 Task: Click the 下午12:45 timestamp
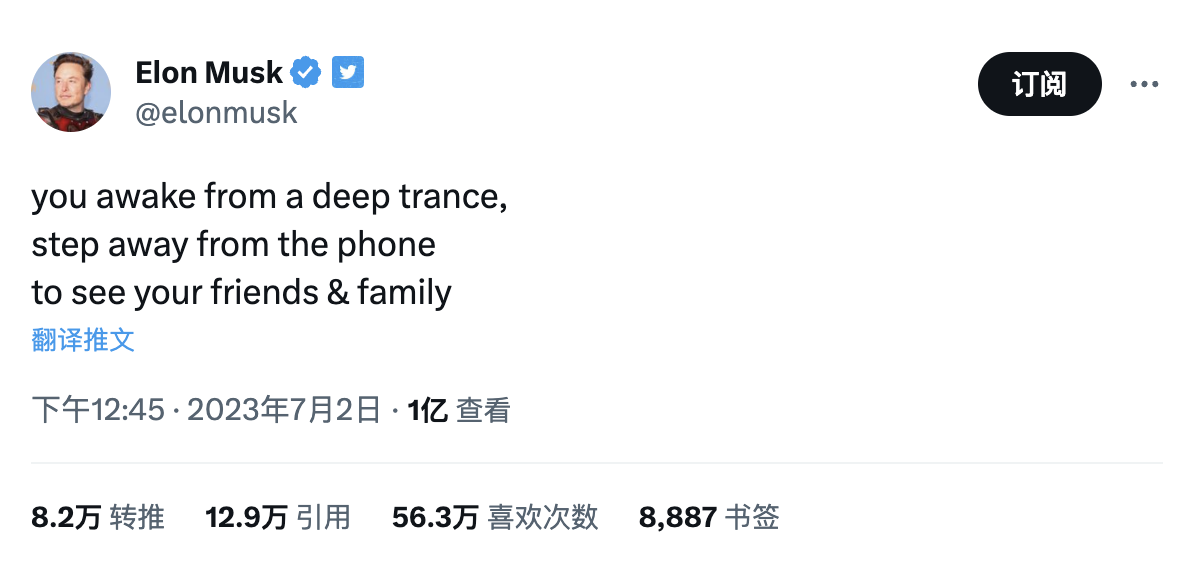98,410
